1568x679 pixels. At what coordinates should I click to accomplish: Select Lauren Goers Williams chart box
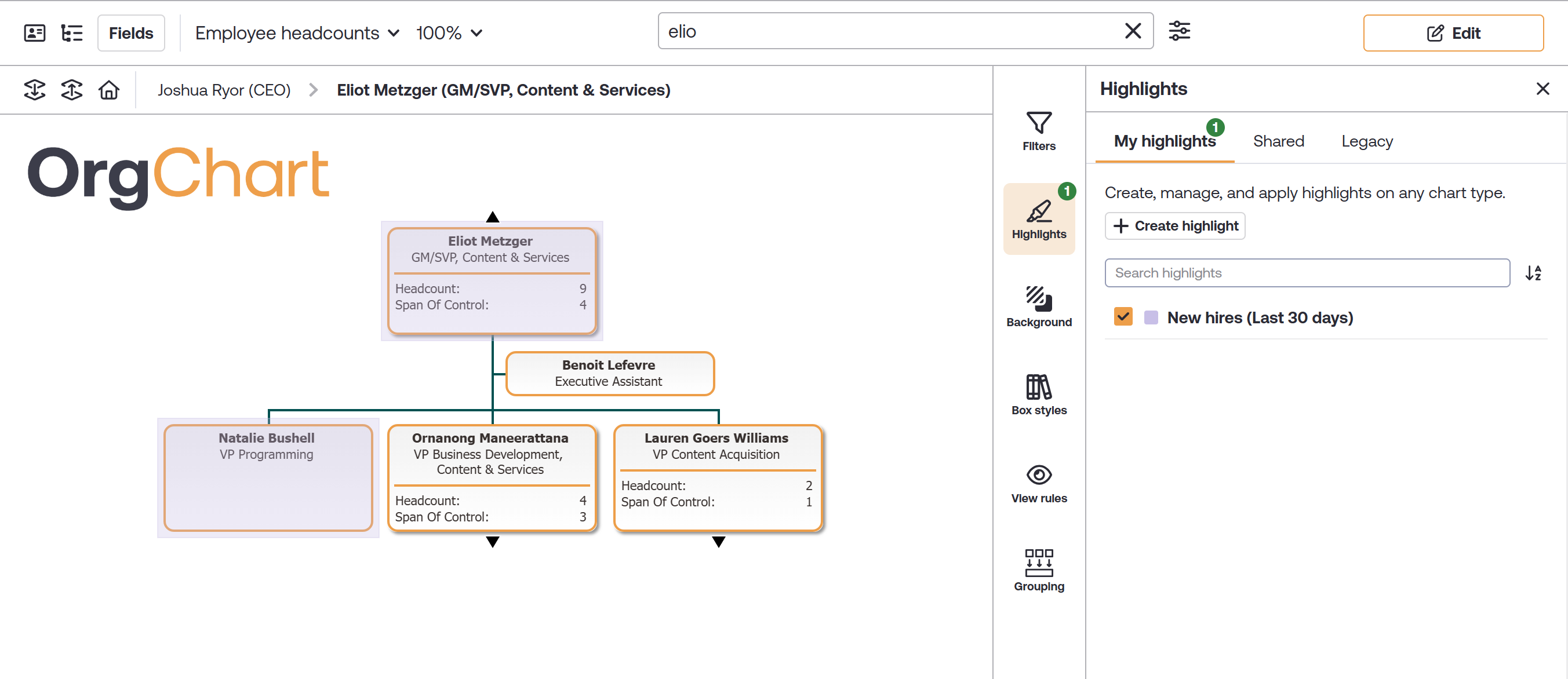click(718, 477)
